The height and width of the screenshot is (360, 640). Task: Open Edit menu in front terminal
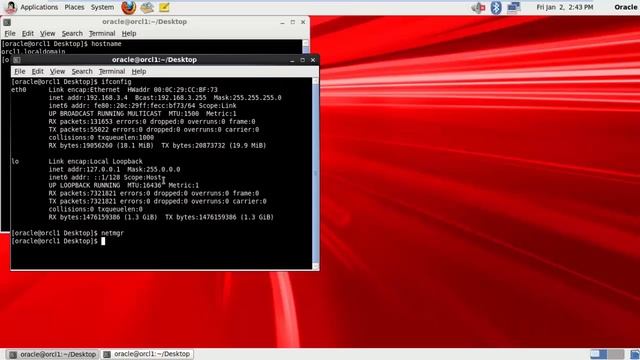point(38,71)
